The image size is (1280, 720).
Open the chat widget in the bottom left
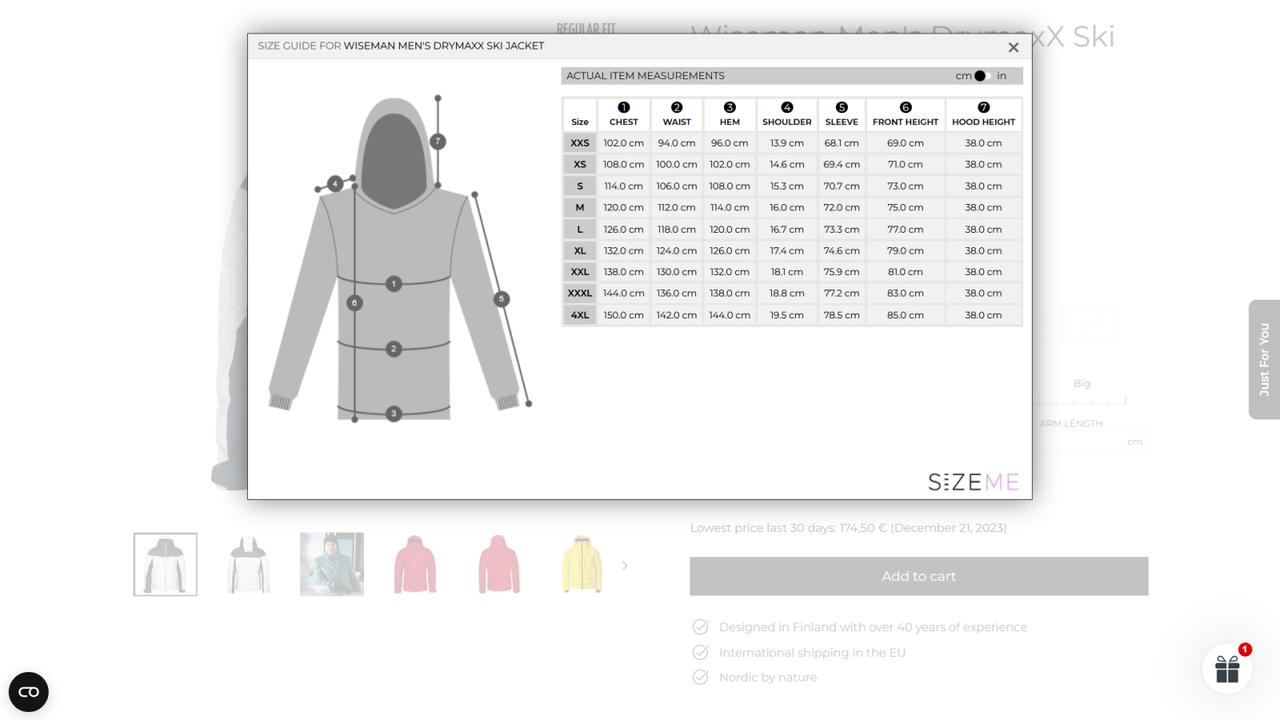click(28, 692)
